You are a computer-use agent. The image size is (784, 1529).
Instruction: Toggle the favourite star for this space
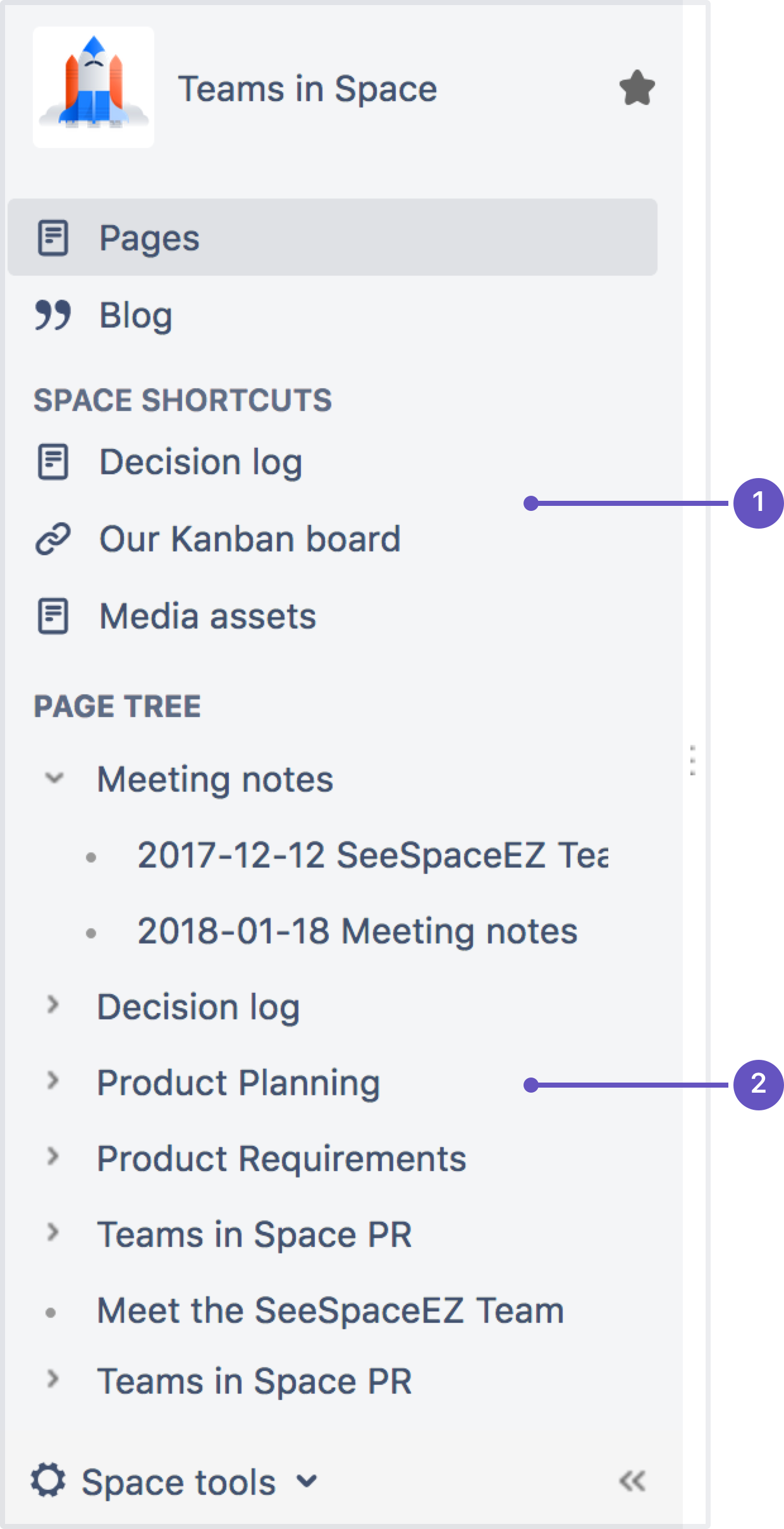(637, 88)
